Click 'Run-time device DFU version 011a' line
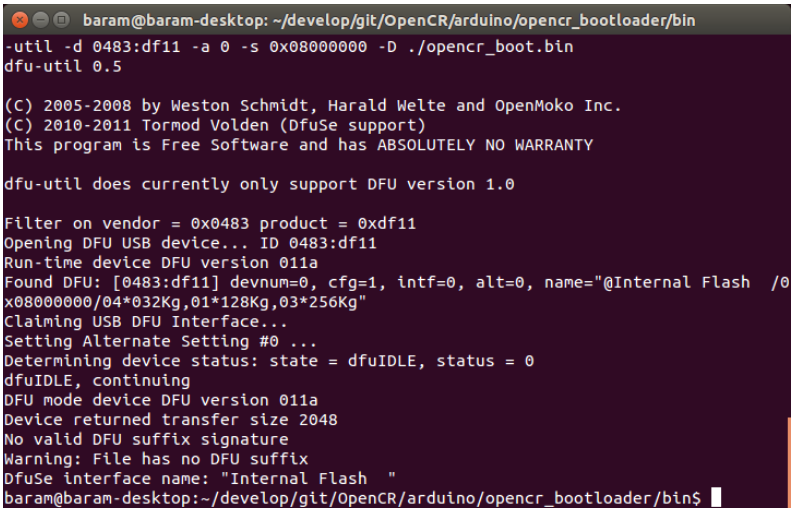 [x=161, y=263]
